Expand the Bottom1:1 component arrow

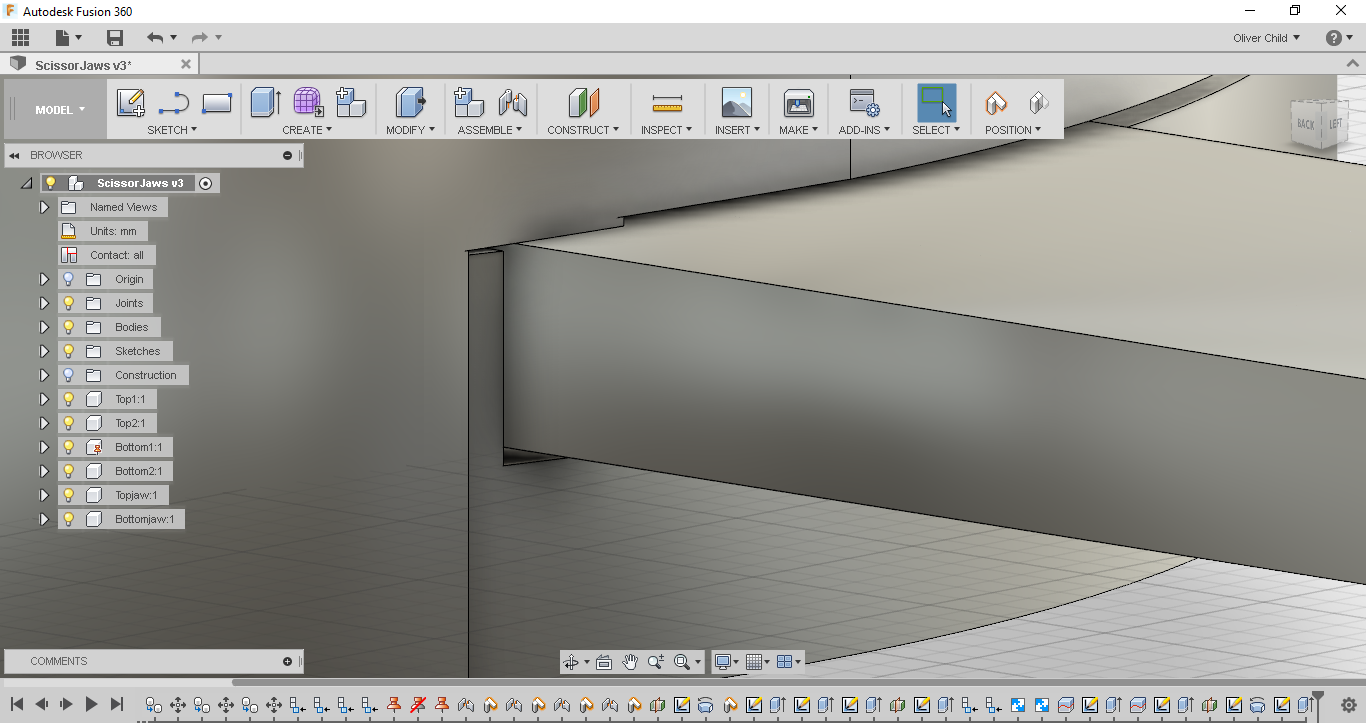pyautogui.click(x=44, y=447)
